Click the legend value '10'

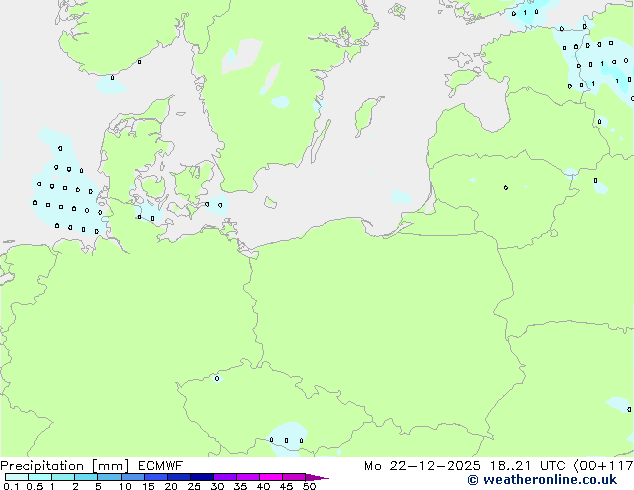(125, 486)
